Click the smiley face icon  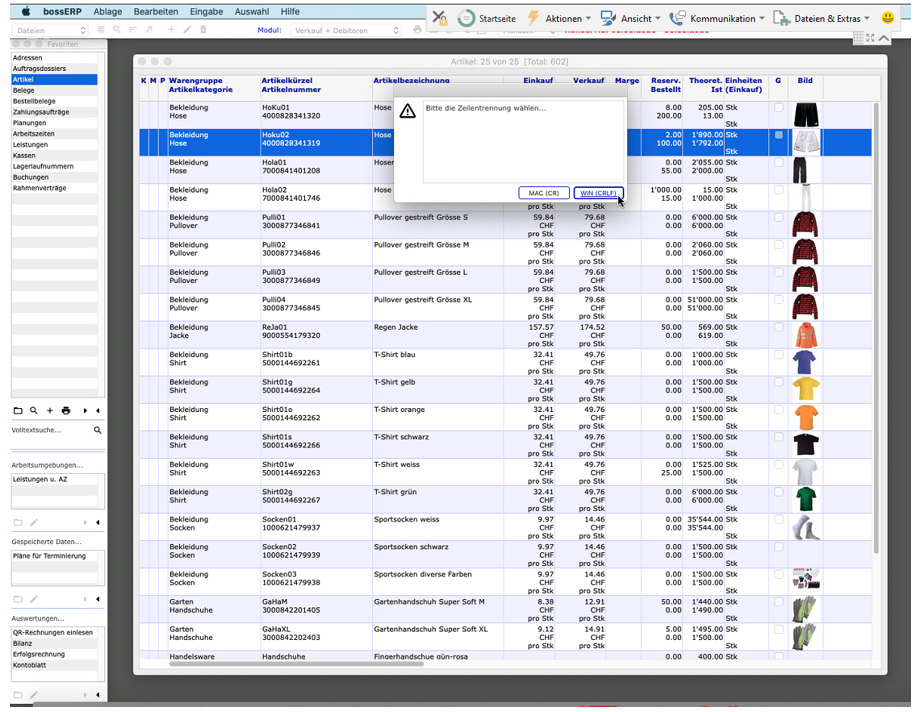(888, 18)
